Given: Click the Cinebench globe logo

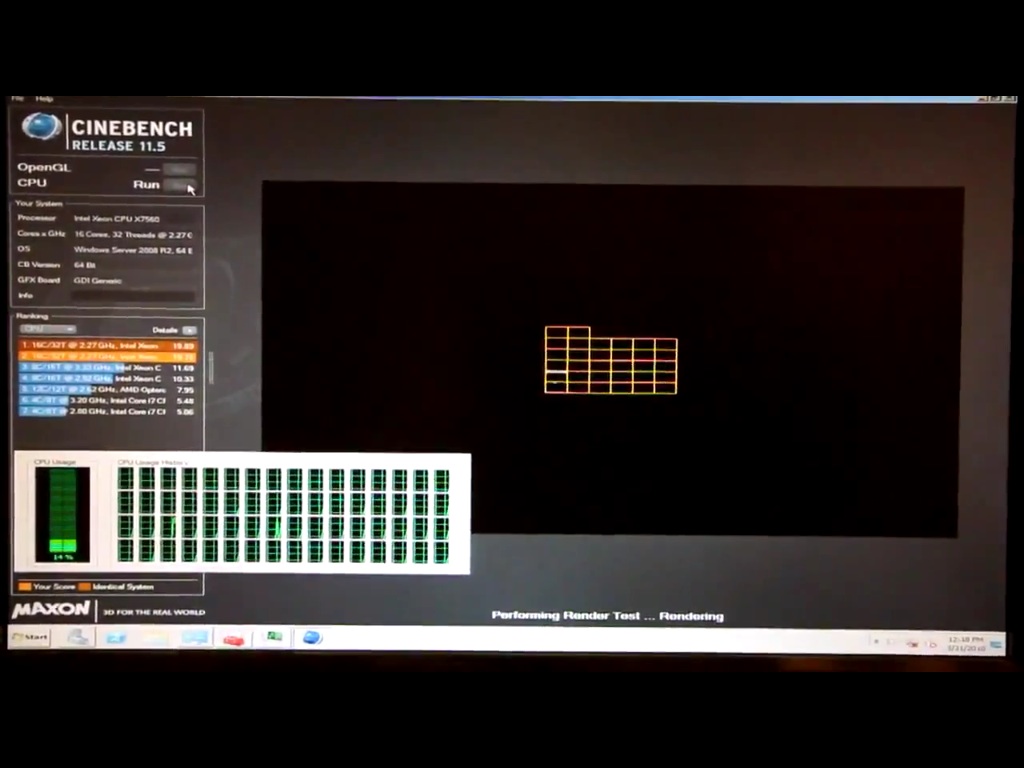Looking at the screenshot, I should point(41,127).
